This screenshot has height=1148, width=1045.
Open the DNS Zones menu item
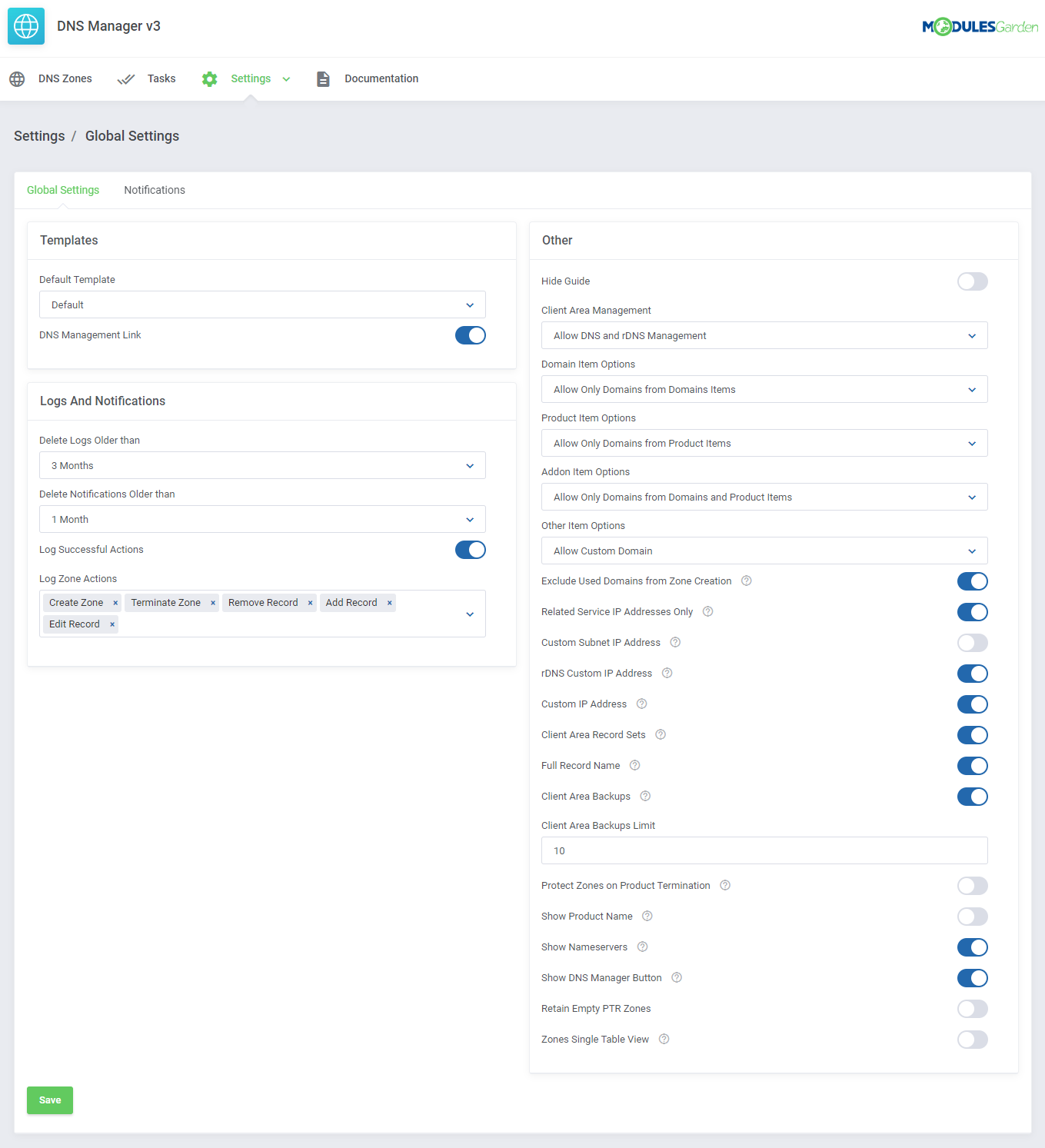pyautogui.click(x=51, y=79)
